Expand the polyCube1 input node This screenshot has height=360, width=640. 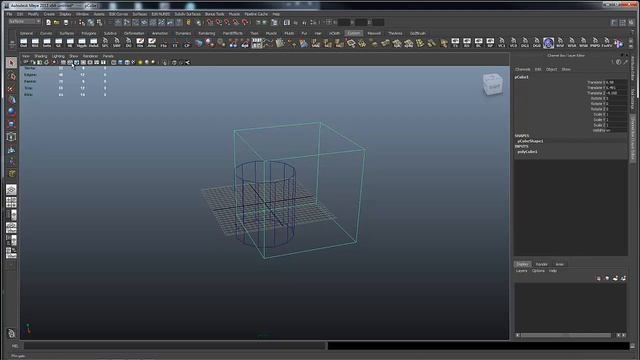tap(527, 151)
